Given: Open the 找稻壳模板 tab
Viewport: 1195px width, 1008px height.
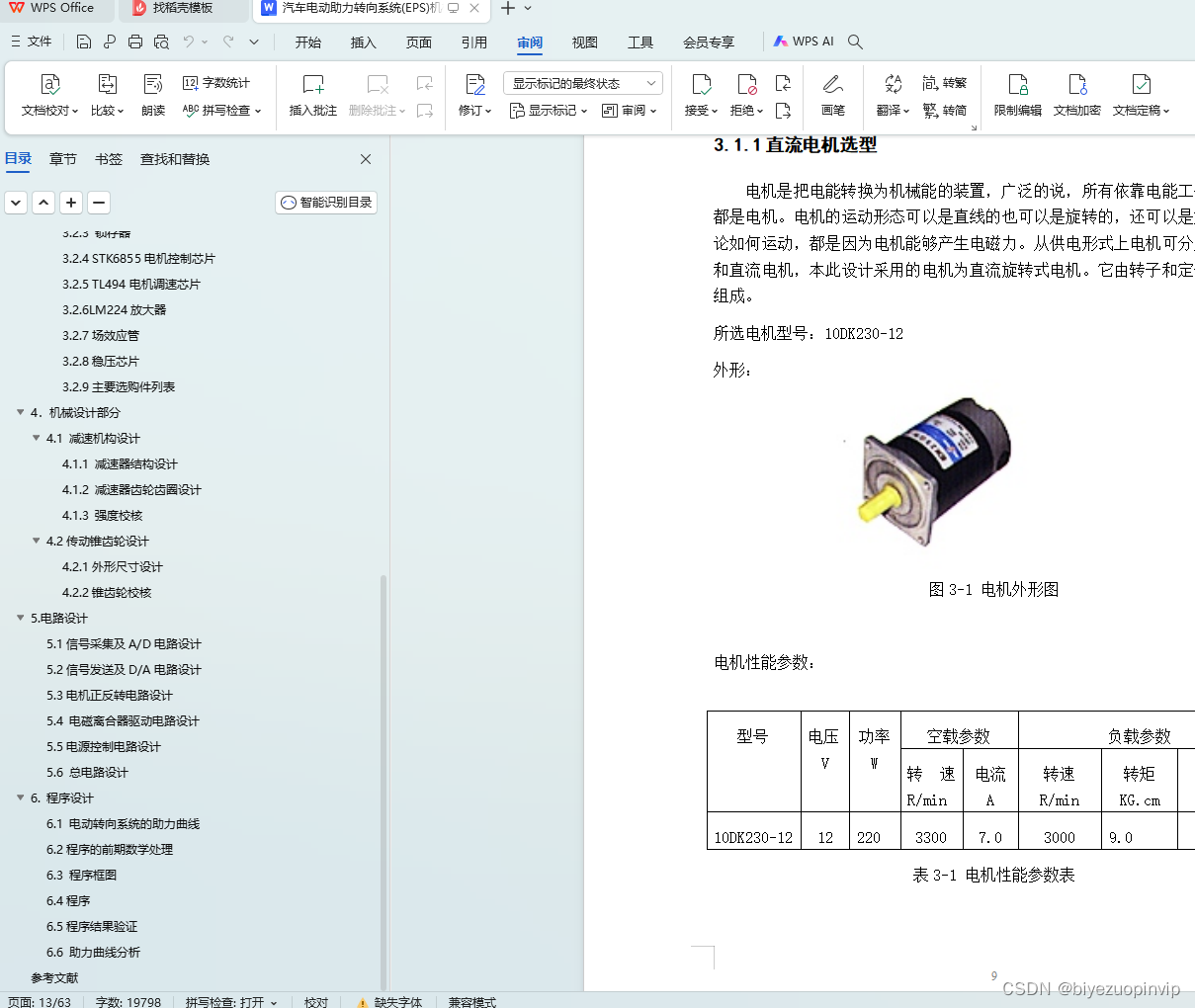Looking at the screenshot, I should tap(183, 9).
